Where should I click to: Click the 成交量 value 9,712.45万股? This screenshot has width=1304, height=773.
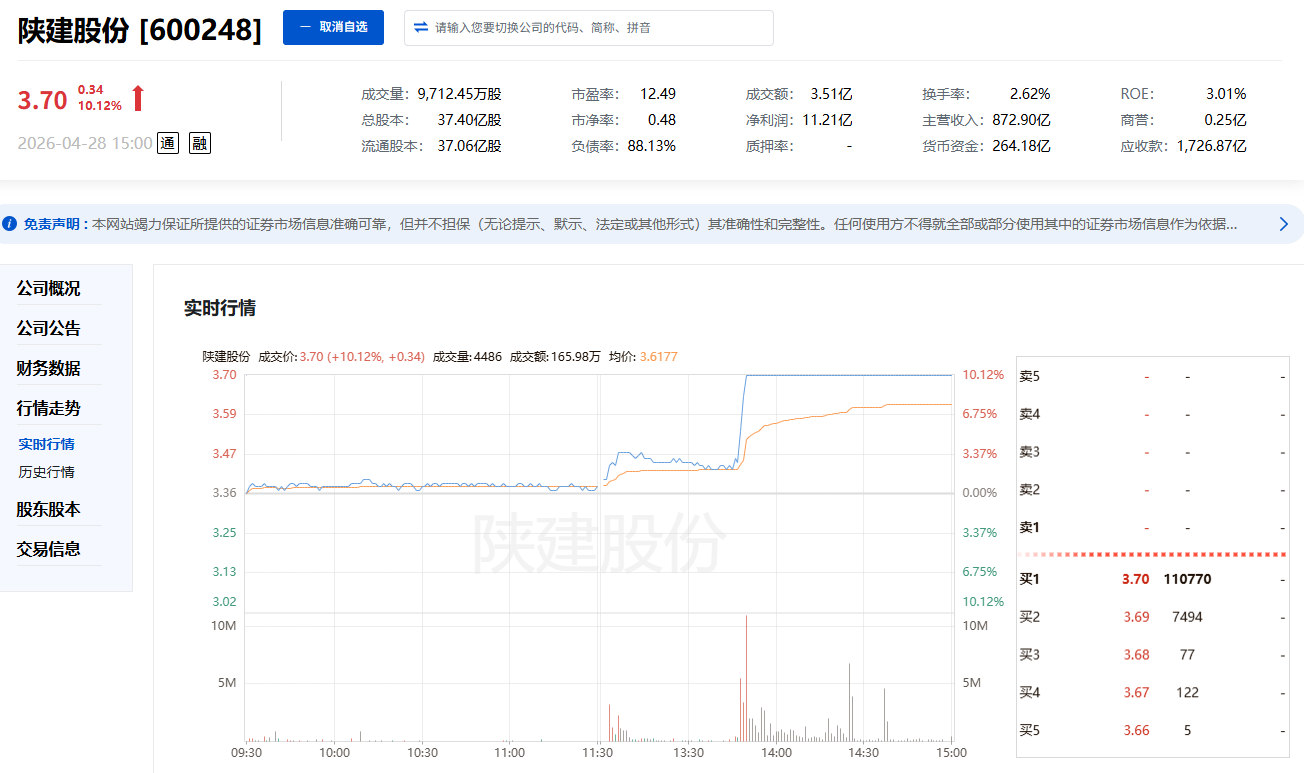(x=459, y=94)
